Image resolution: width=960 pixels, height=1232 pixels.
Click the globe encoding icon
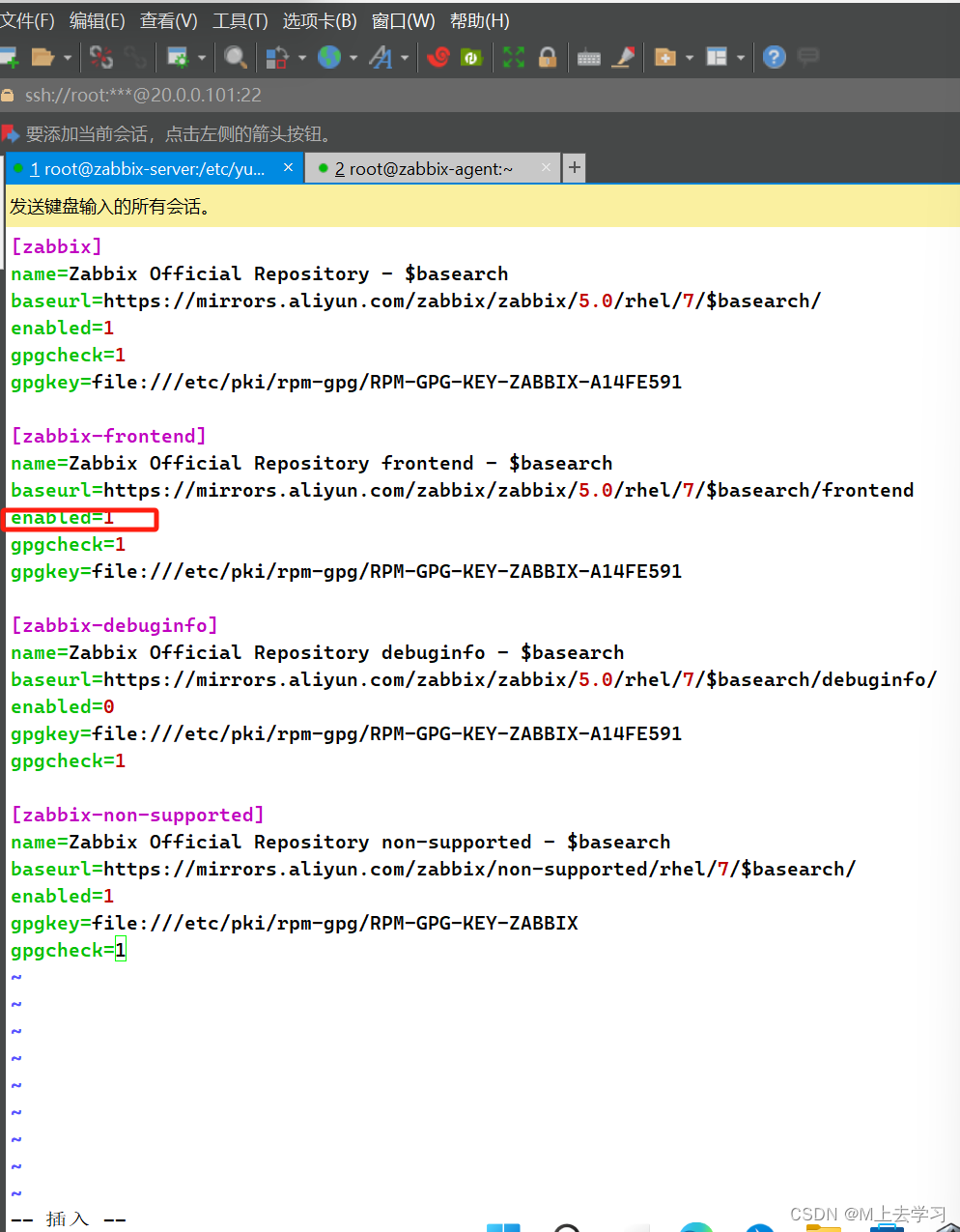(329, 58)
